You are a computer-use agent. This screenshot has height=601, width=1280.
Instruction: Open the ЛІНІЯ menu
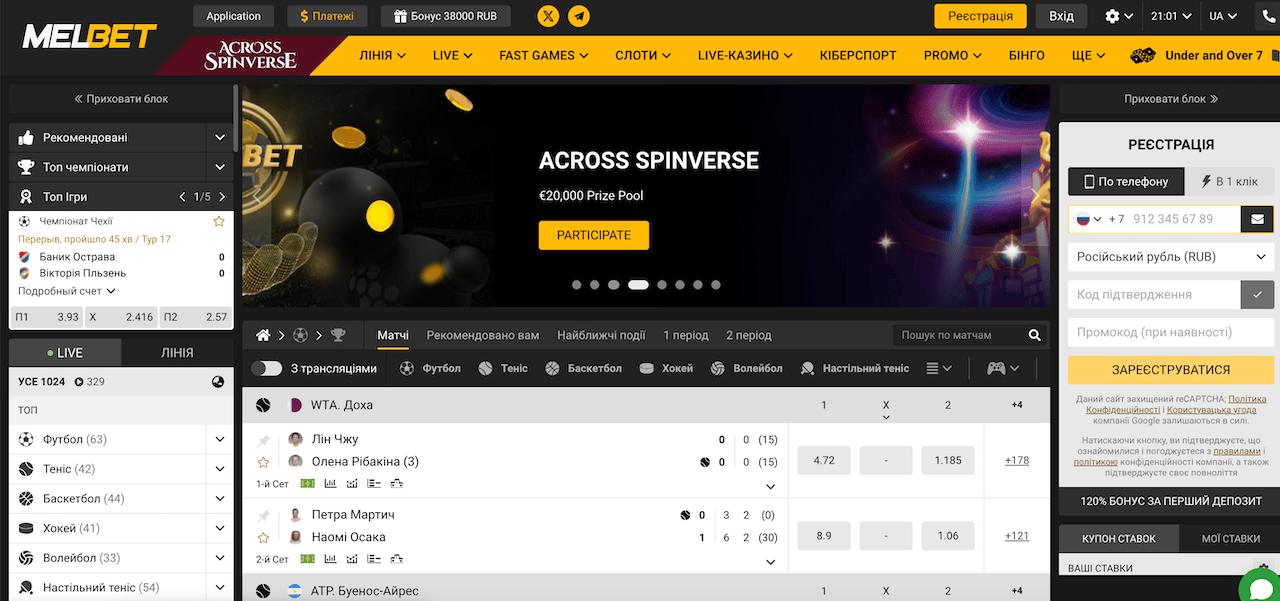tap(382, 56)
